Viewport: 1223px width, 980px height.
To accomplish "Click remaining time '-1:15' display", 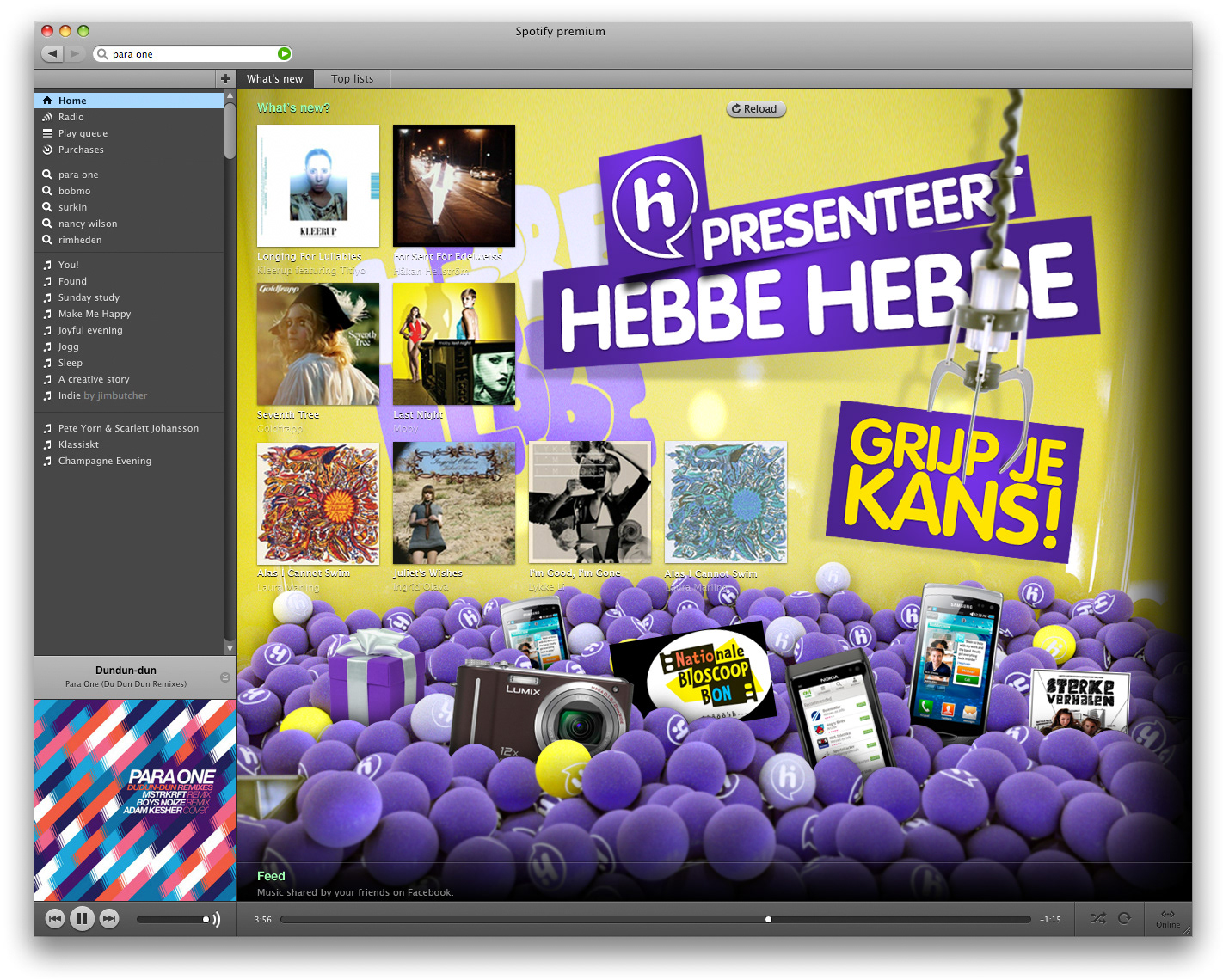I will [1050, 920].
